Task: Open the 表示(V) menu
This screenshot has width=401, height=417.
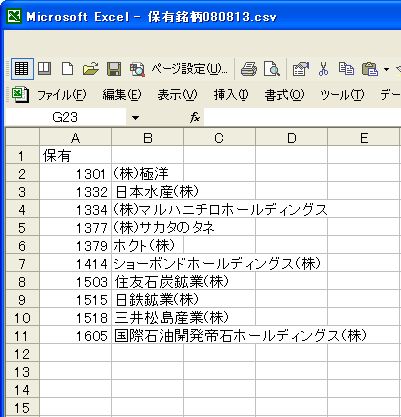Action: (177, 95)
